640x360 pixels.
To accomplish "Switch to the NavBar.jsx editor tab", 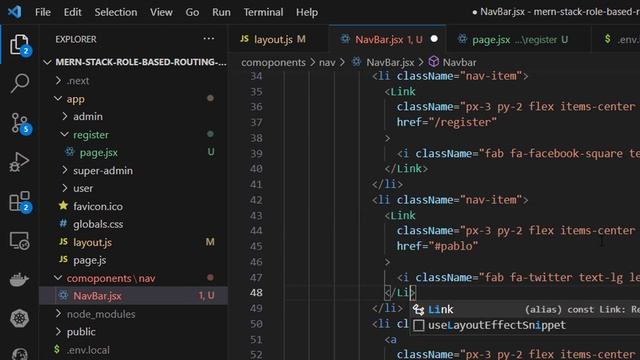I will click(387, 39).
